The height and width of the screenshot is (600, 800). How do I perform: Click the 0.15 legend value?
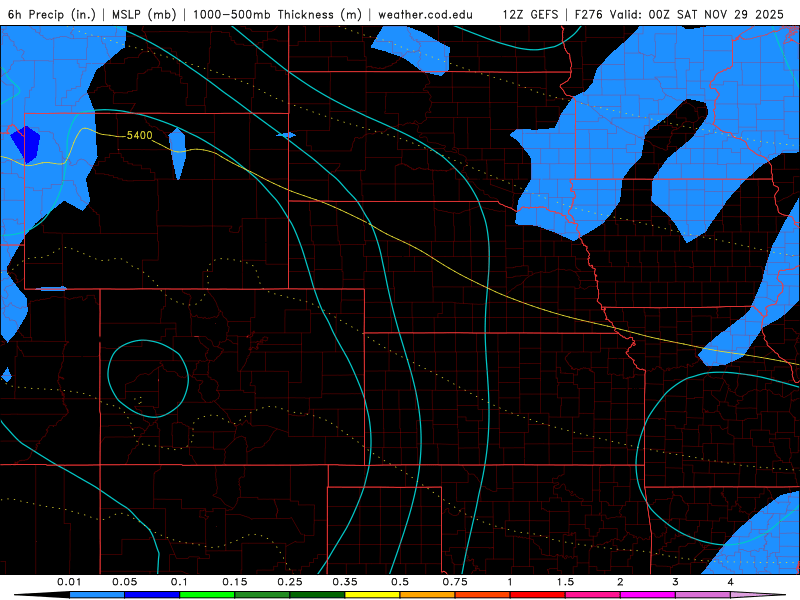(x=235, y=582)
